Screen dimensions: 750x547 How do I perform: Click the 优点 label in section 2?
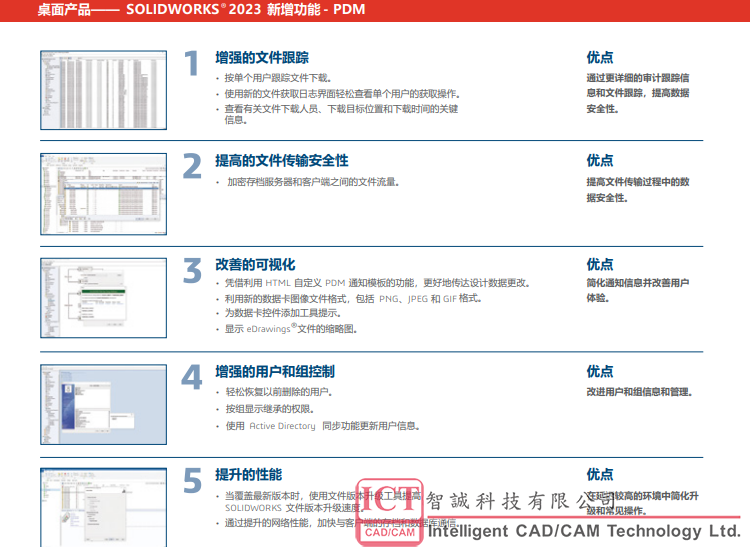[x=600, y=161]
